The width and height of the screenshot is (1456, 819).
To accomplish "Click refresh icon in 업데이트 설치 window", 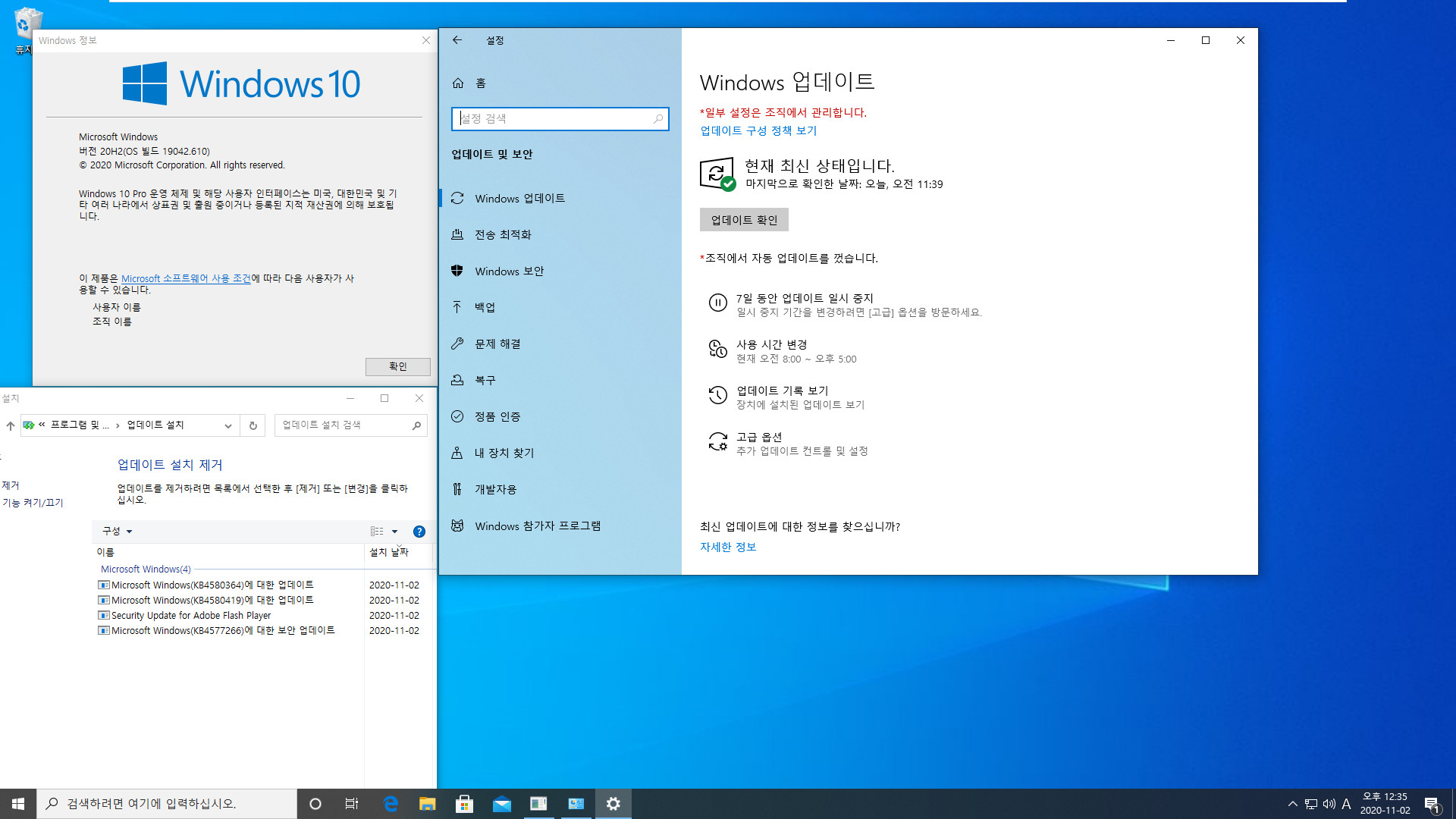I will pos(253,425).
